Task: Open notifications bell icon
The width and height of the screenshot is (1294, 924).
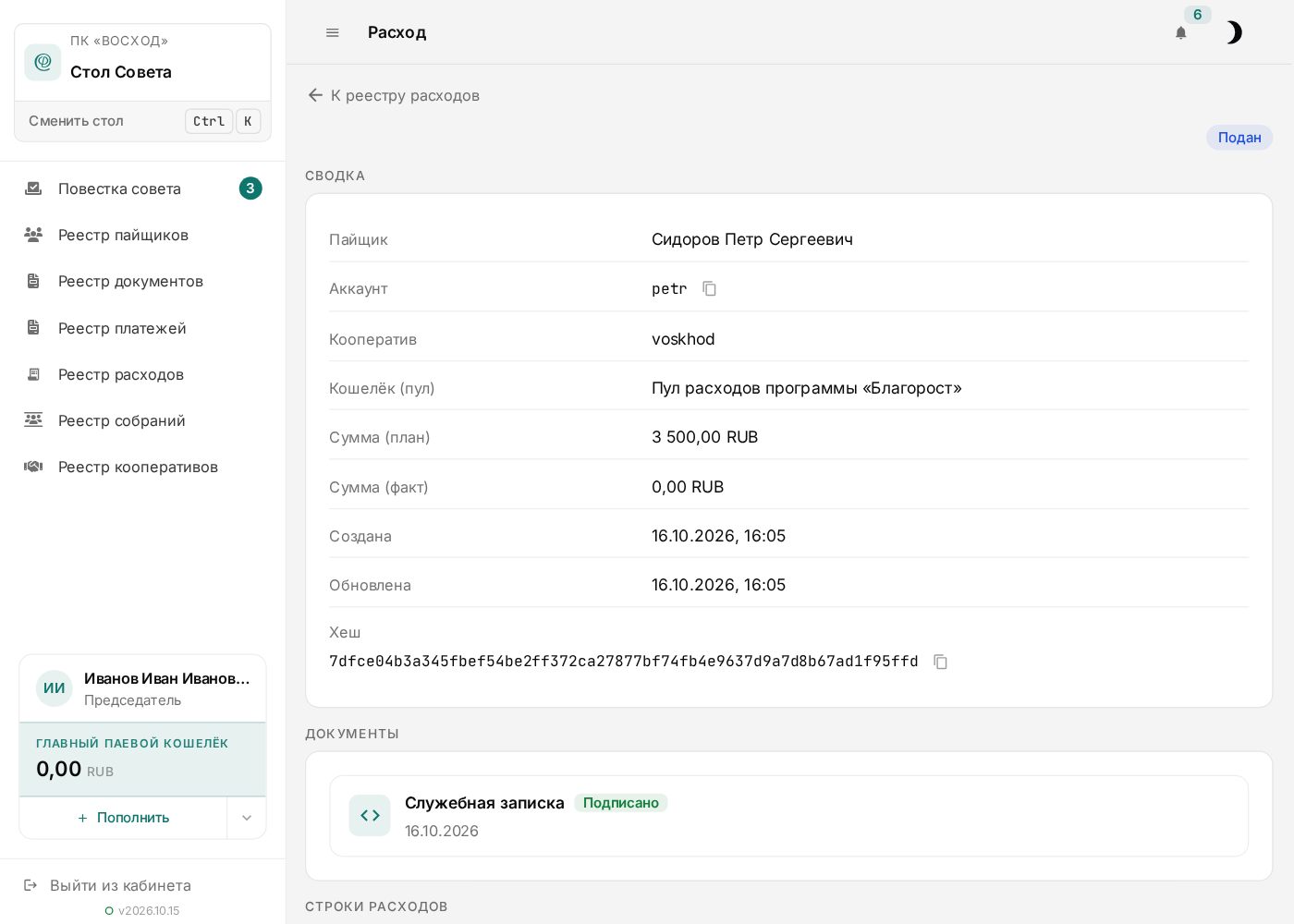Action: point(1180,33)
